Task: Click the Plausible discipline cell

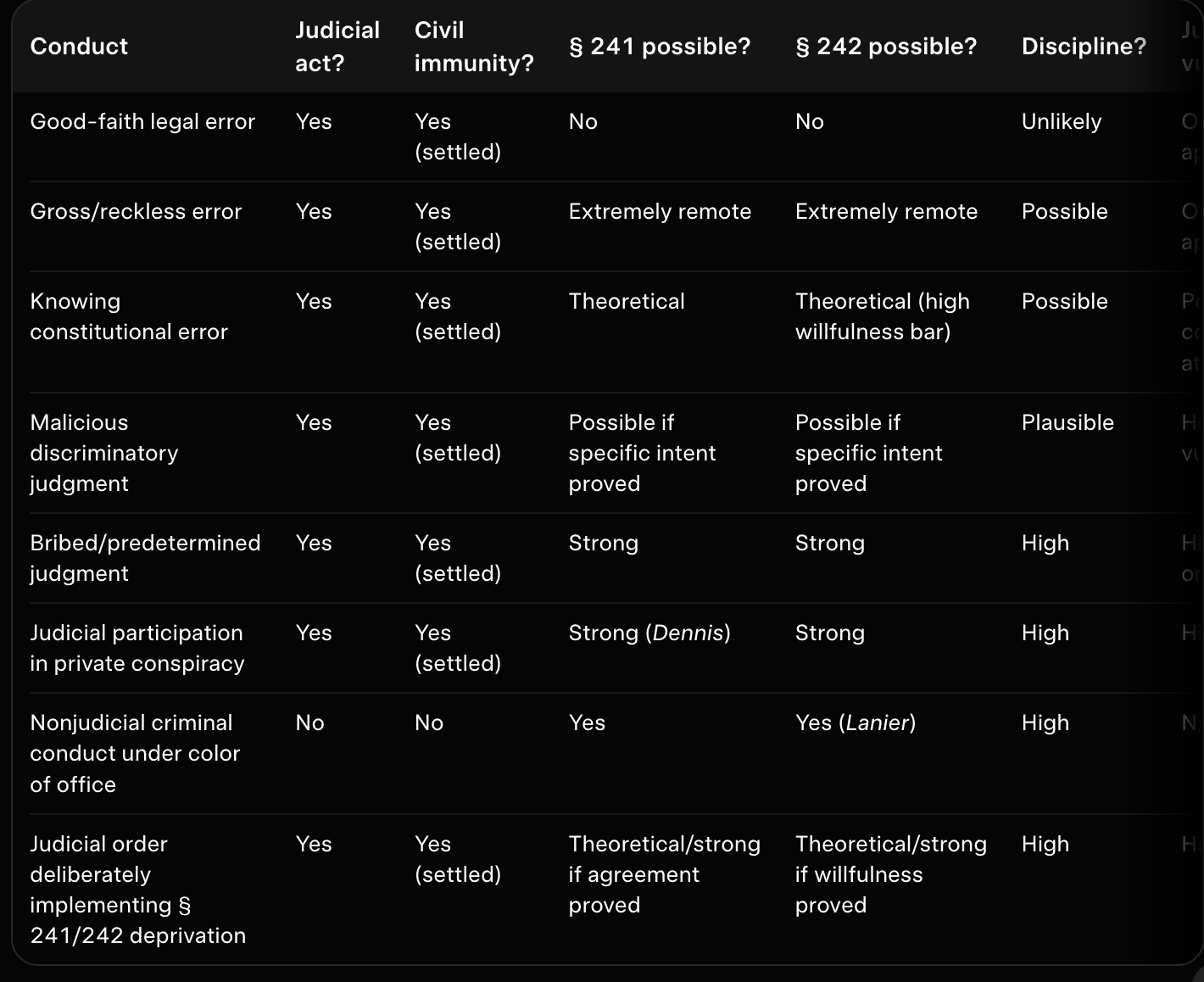Action: click(1067, 423)
